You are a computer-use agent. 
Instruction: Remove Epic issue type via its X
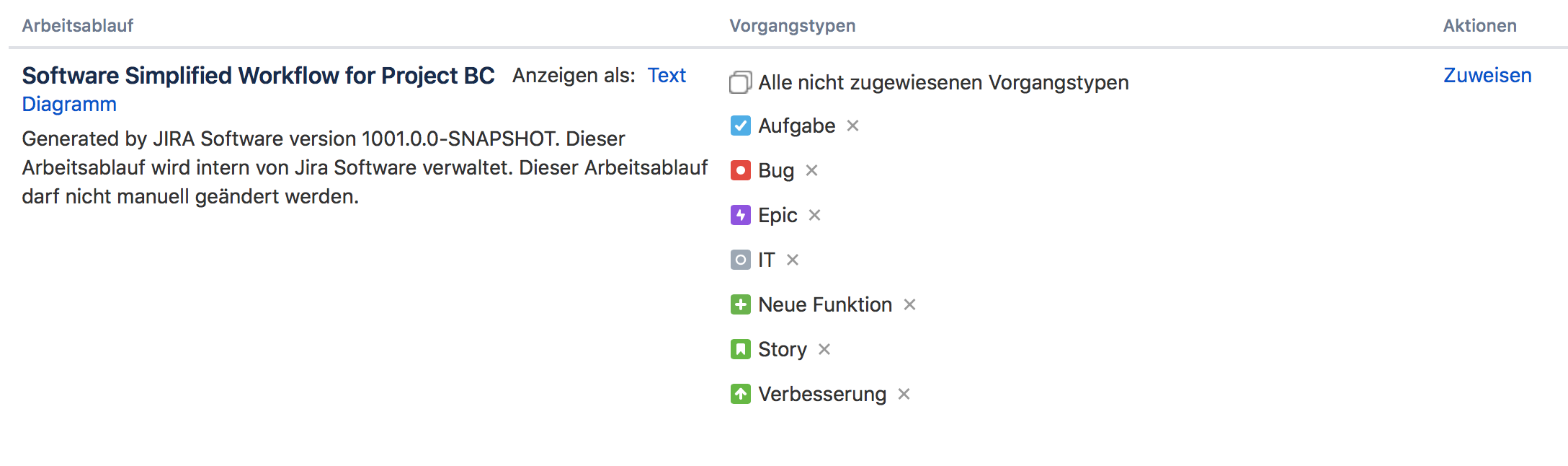[814, 215]
